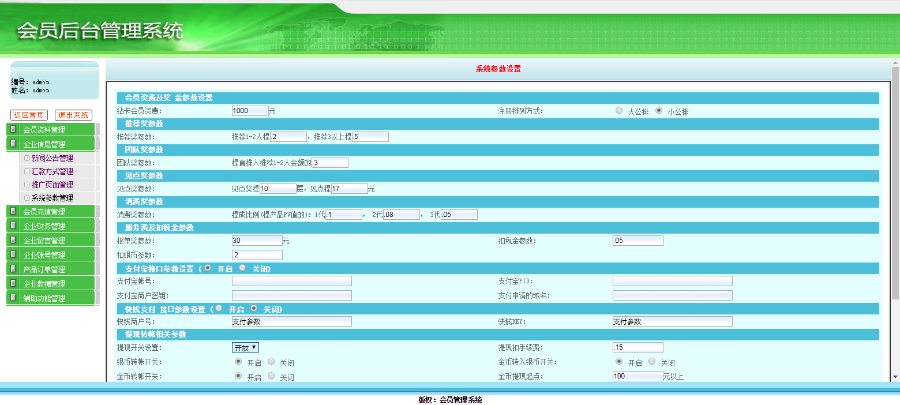
Task: Click small square icon before 汇款方式管理
Action: pyautogui.click(x=26, y=171)
